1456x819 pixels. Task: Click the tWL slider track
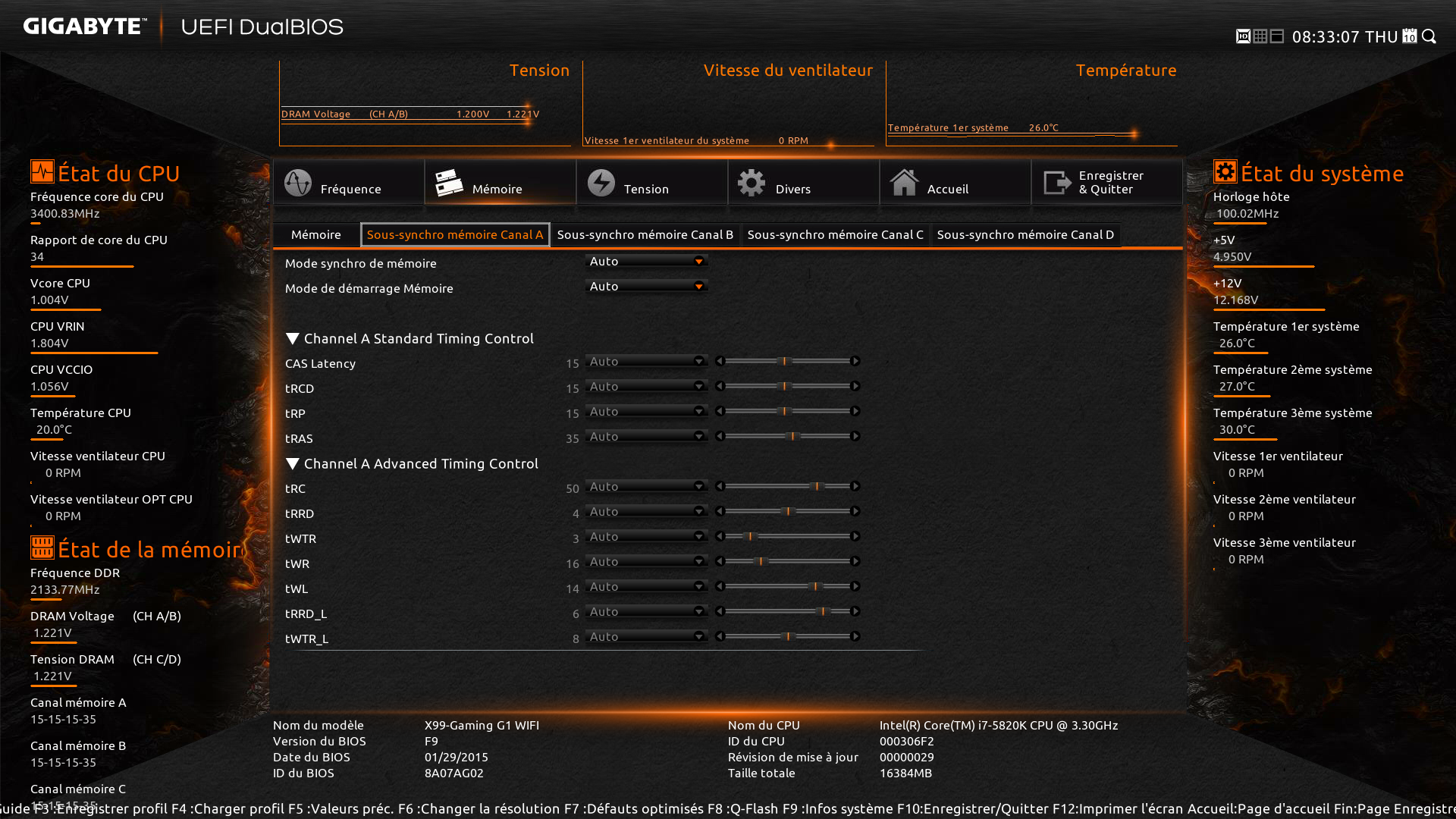(787, 586)
